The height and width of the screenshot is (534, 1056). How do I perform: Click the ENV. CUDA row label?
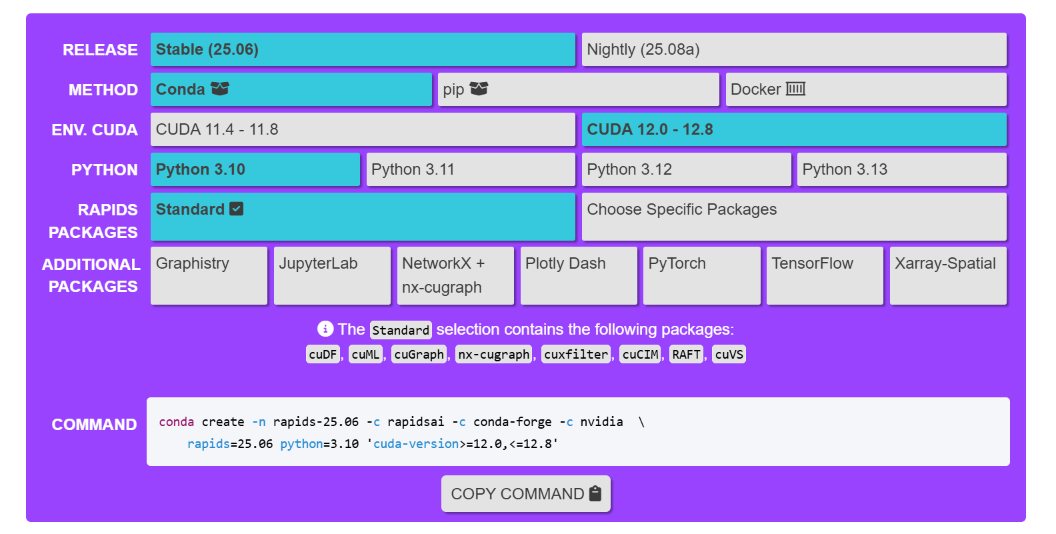[94, 130]
